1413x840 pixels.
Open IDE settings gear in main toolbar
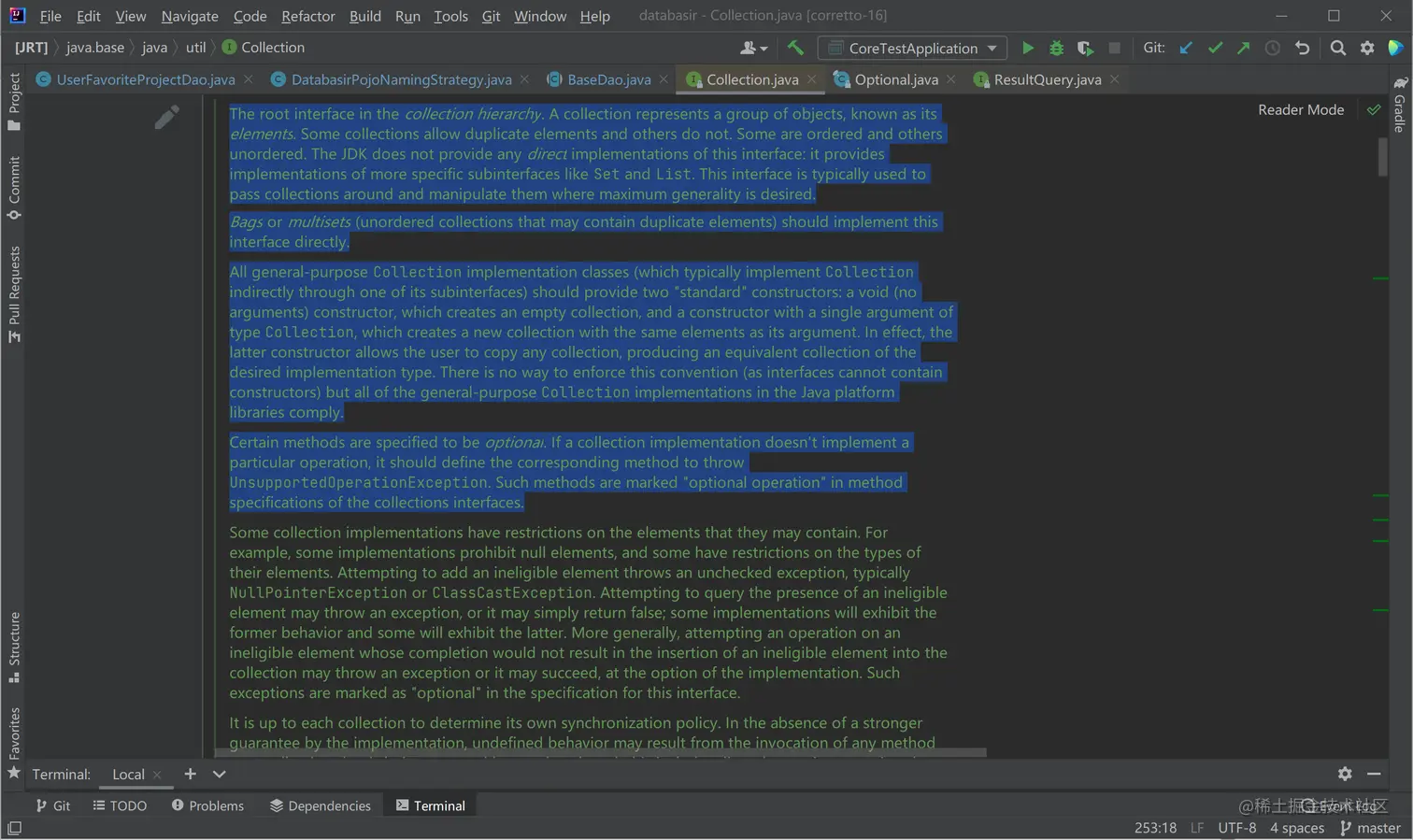[1367, 48]
